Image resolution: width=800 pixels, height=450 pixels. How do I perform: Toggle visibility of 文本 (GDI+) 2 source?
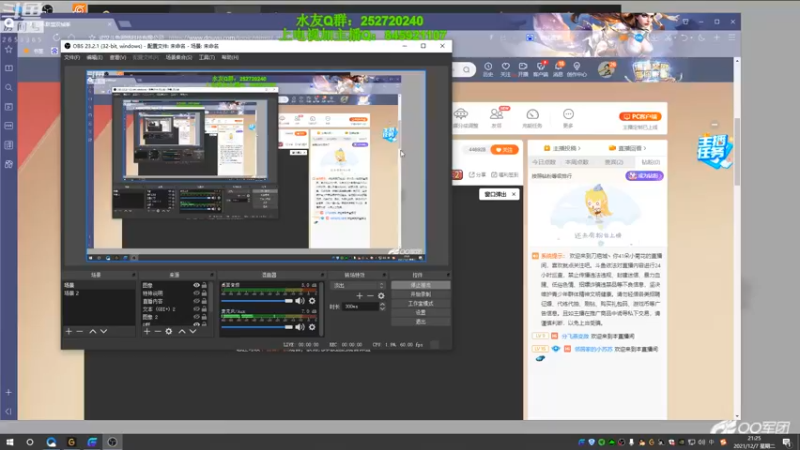(196, 309)
